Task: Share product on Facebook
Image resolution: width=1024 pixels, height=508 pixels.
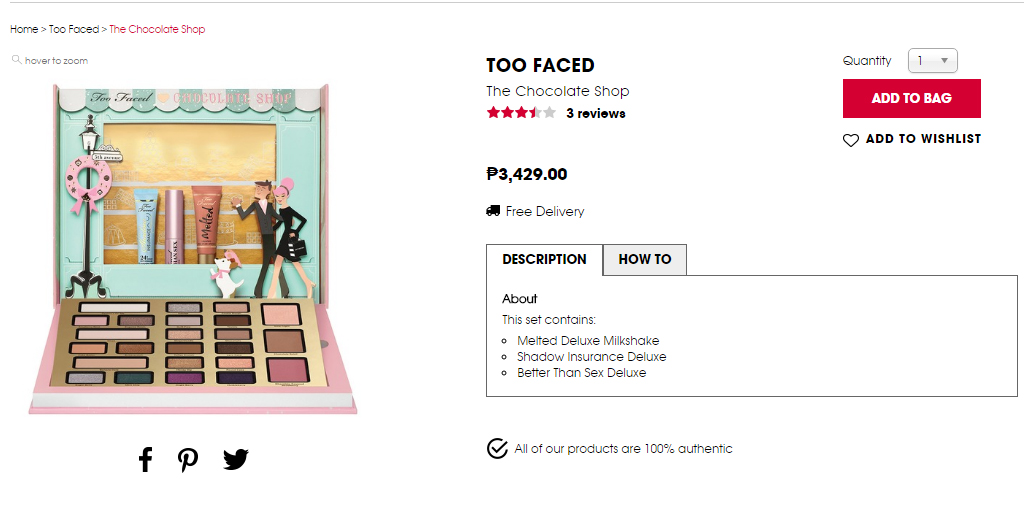Action: 145,460
